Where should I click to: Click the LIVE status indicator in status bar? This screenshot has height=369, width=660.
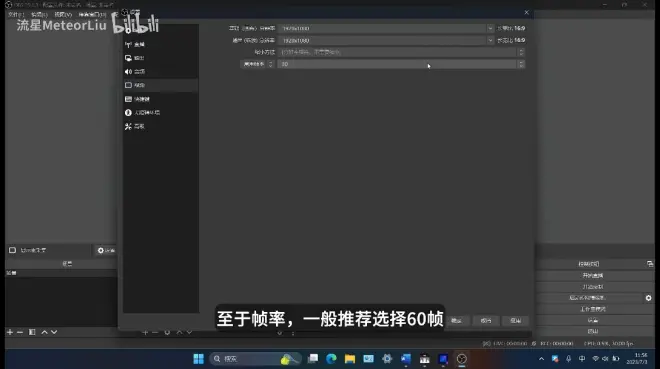pyautogui.click(x=504, y=343)
